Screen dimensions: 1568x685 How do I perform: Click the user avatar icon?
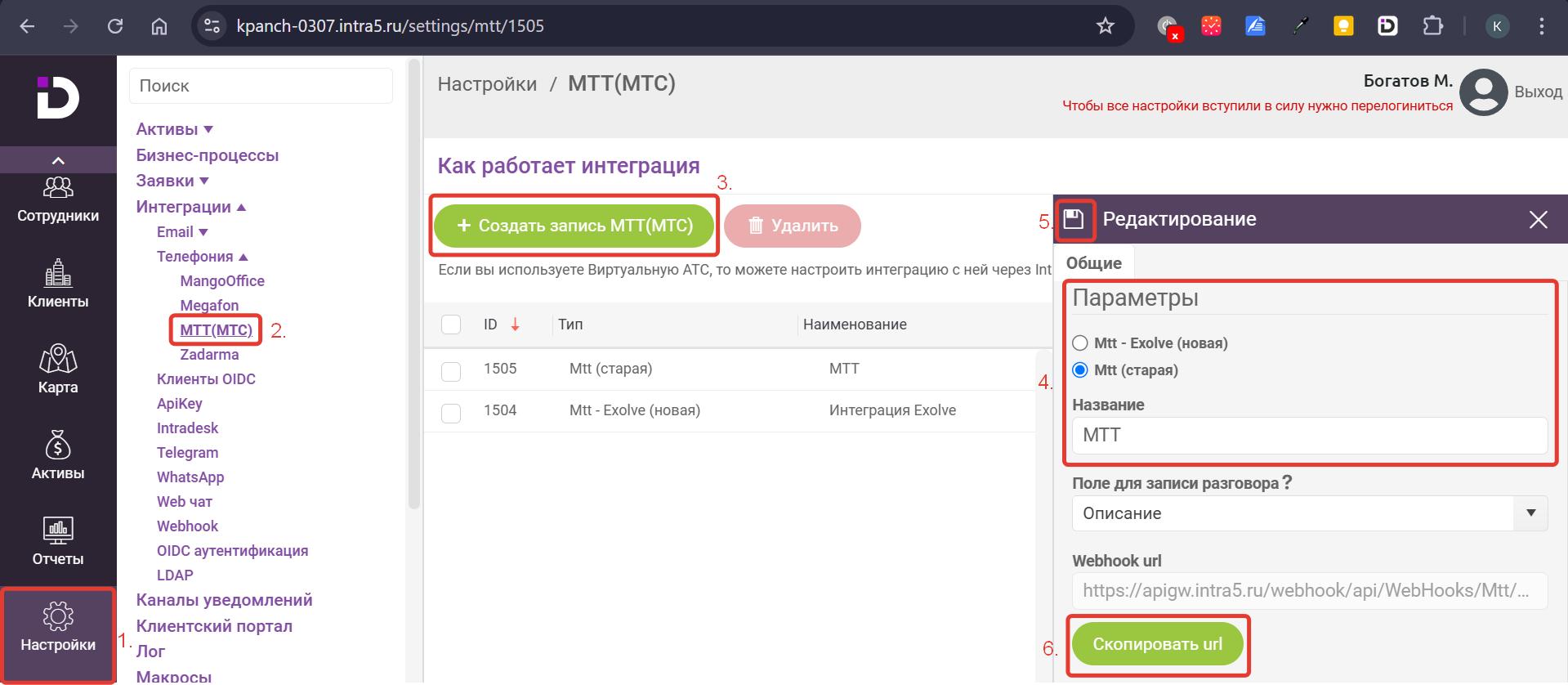1483,92
